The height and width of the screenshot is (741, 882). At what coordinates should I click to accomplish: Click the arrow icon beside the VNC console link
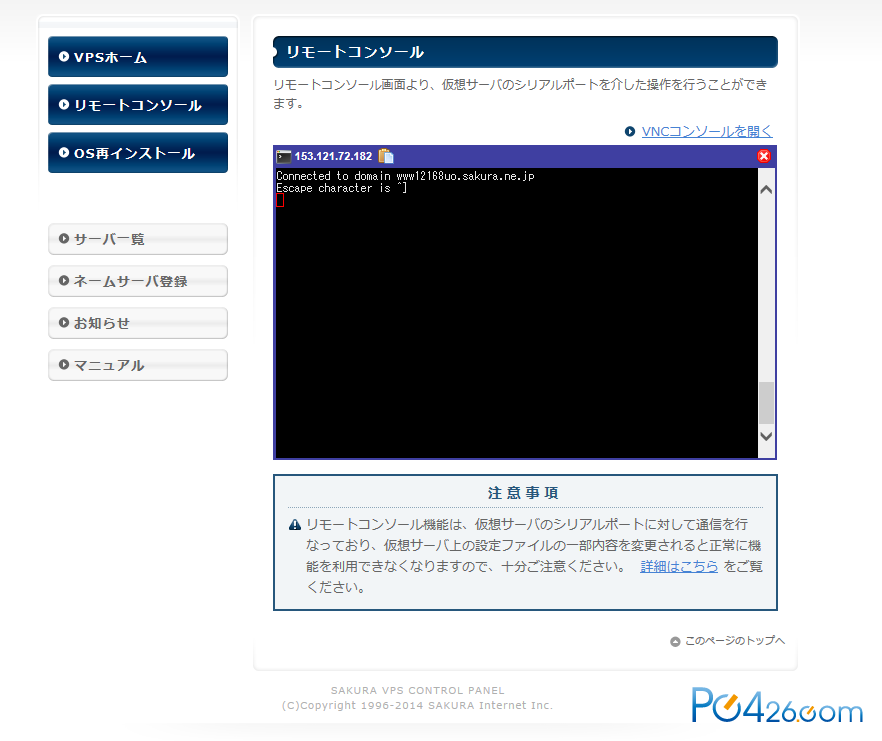(630, 131)
